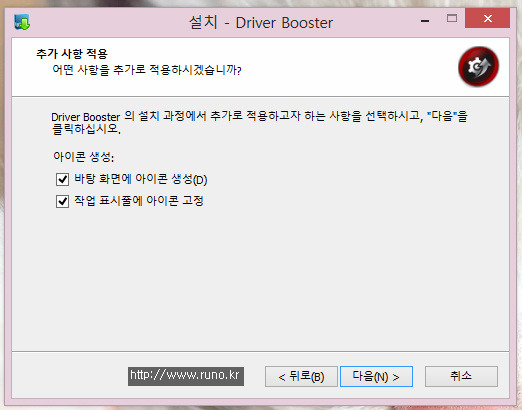Click the 설치 - Driver Booster title text
The height and width of the screenshot is (410, 522).
[x=261, y=23]
